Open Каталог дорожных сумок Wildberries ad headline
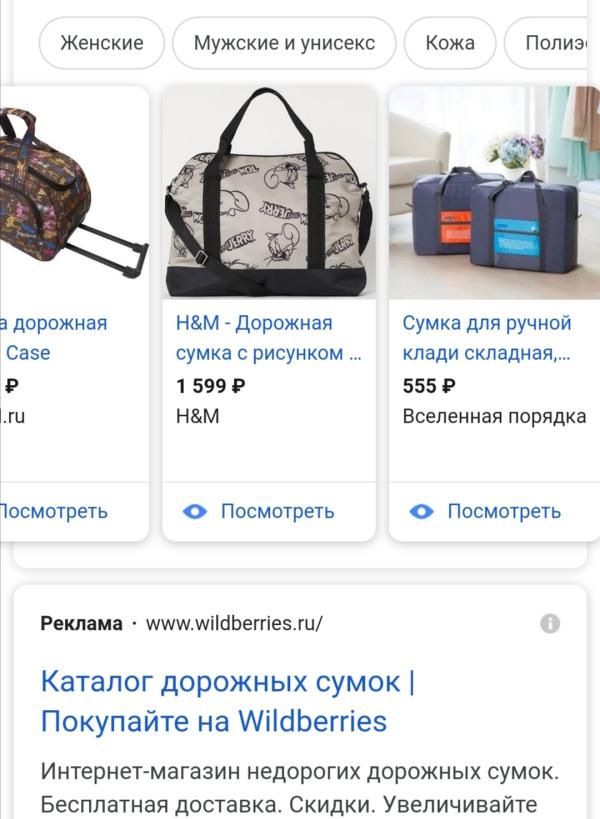Screen dimensions: 600x819 coord(228,701)
